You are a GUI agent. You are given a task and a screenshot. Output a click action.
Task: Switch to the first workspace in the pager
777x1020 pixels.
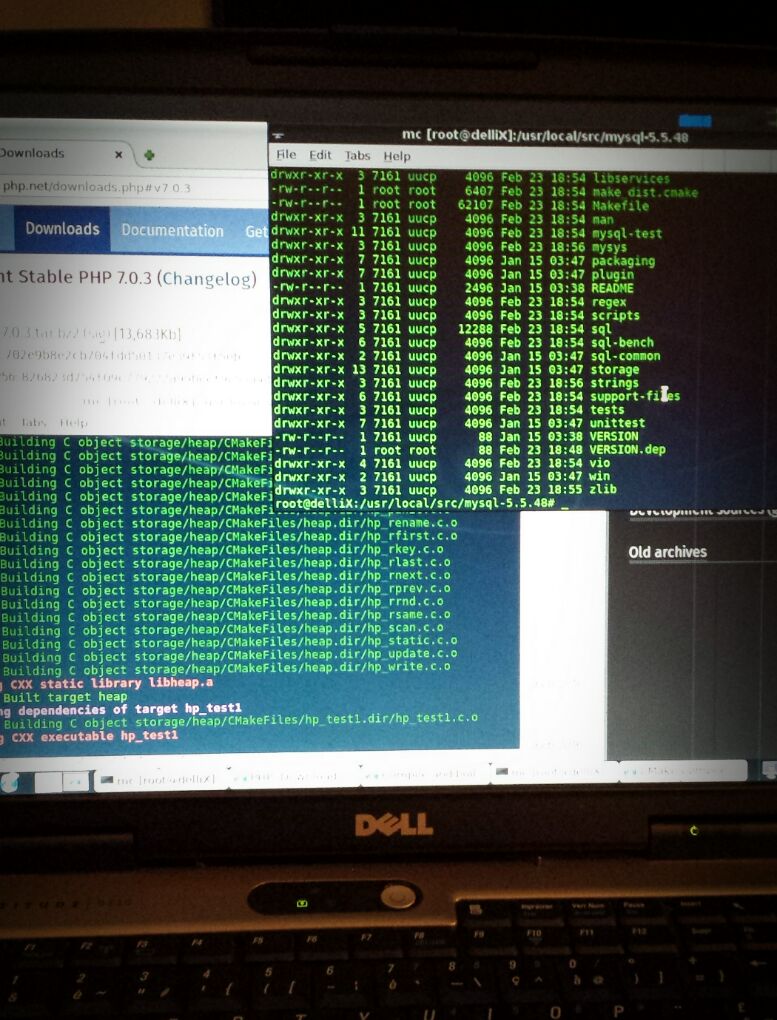point(48,781)
